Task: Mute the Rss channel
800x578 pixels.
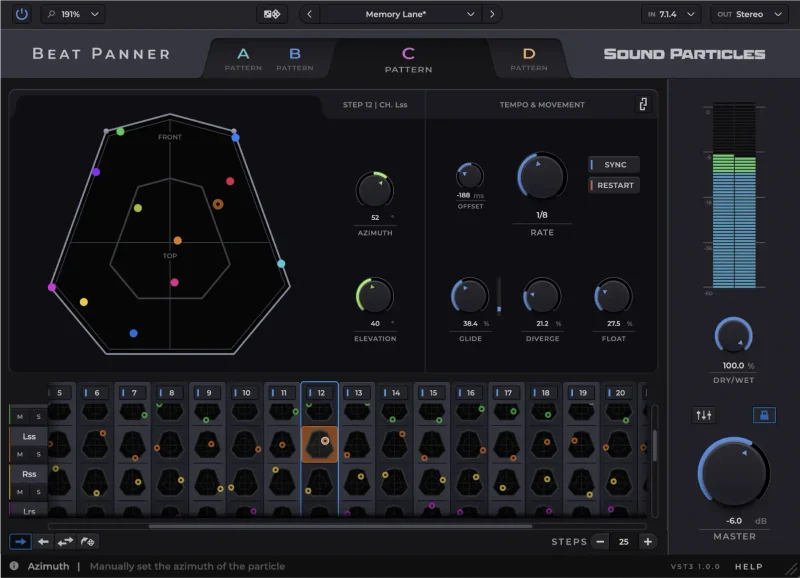Action: (x=20, y=492)
